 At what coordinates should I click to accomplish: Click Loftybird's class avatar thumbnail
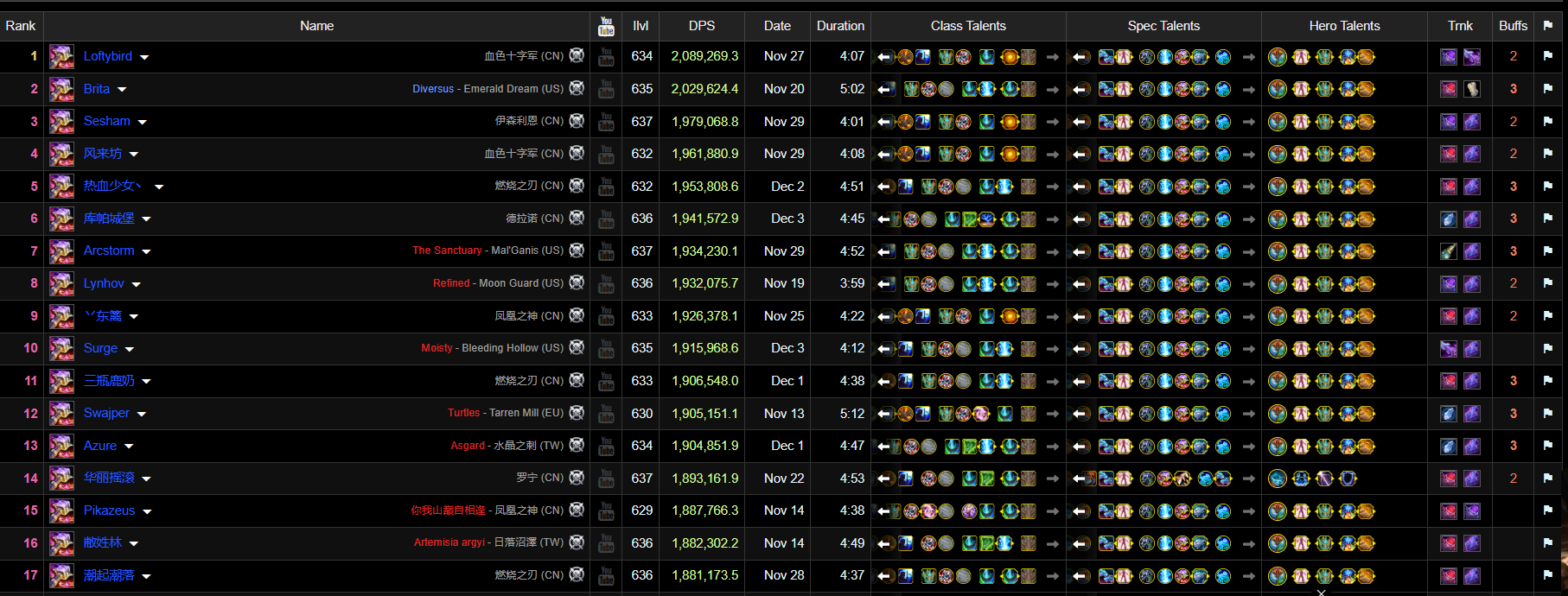(61, 57)
